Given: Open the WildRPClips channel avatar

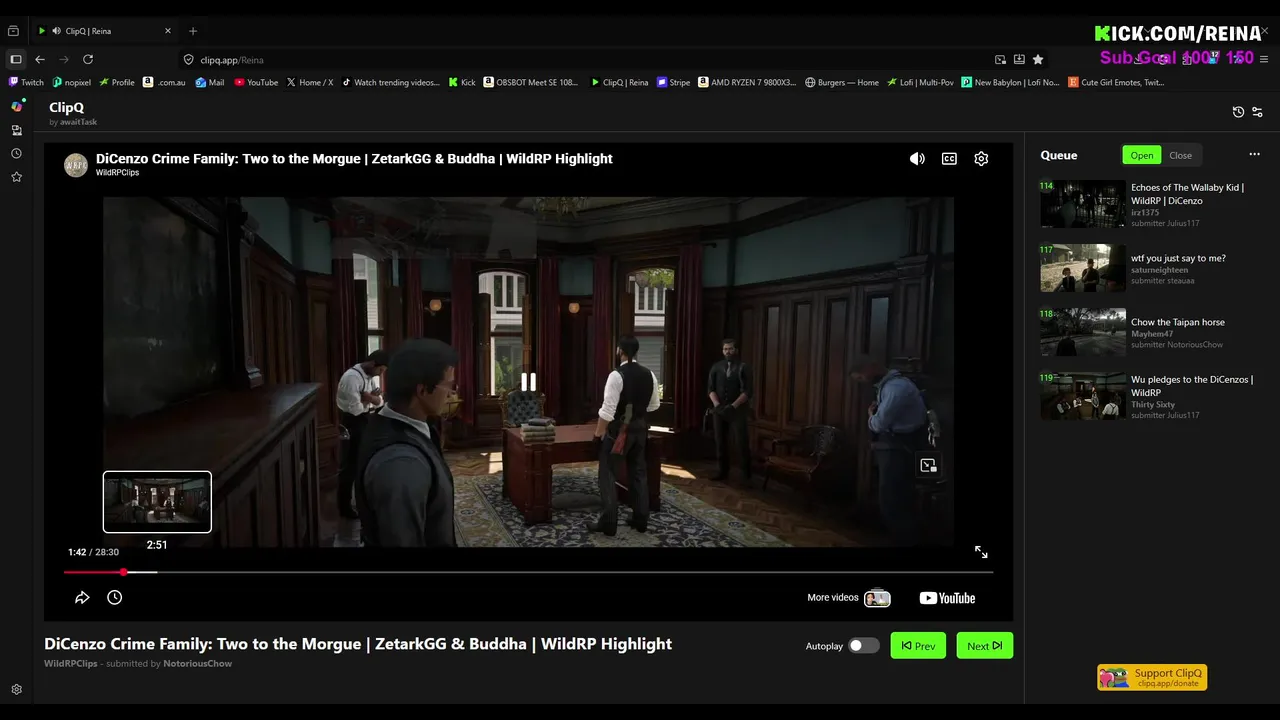Looking at the screenshot, I should (76, 165).
